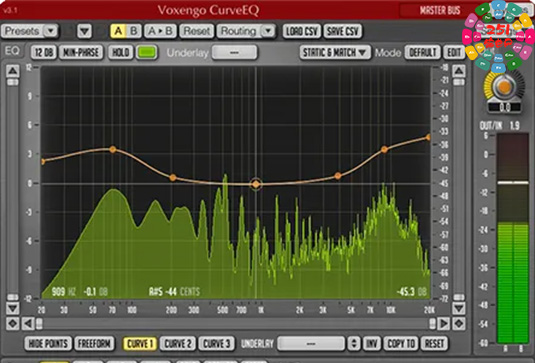535x363 pixels.
Task: Click the 0.0 gain value field
Action: tap(504, 107)
